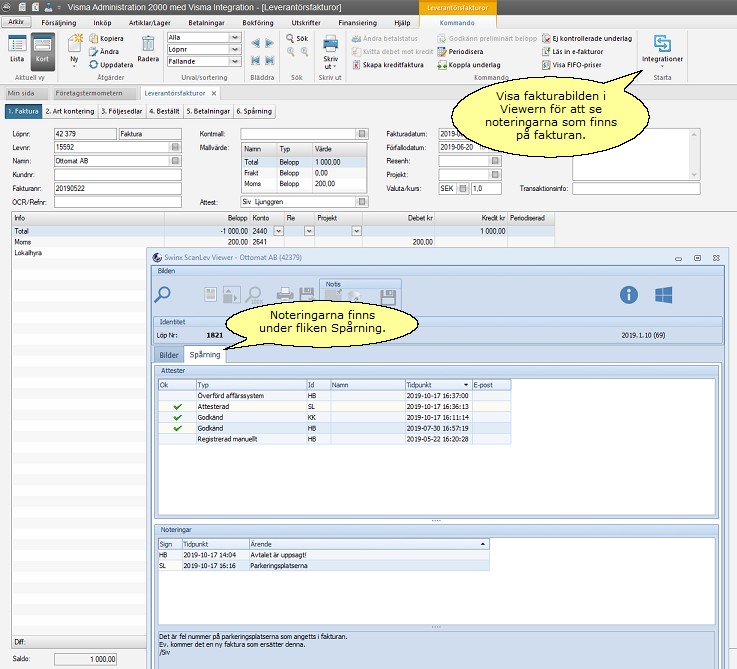The image size is (737, 669).
Task: Select note 'Avtalet är uppsagt!'
Action: coord(324,555)
